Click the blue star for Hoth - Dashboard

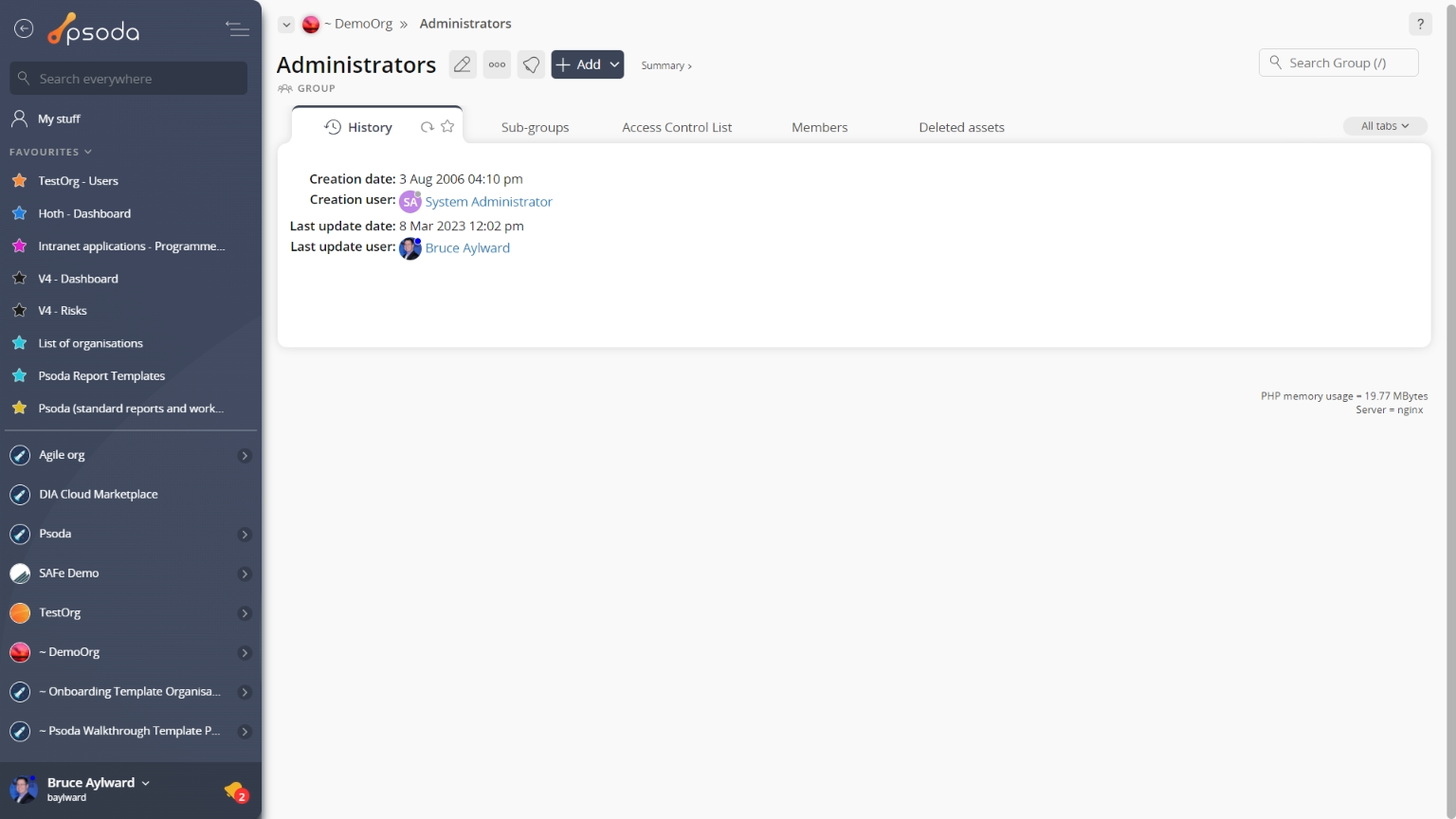pos(19,213)
